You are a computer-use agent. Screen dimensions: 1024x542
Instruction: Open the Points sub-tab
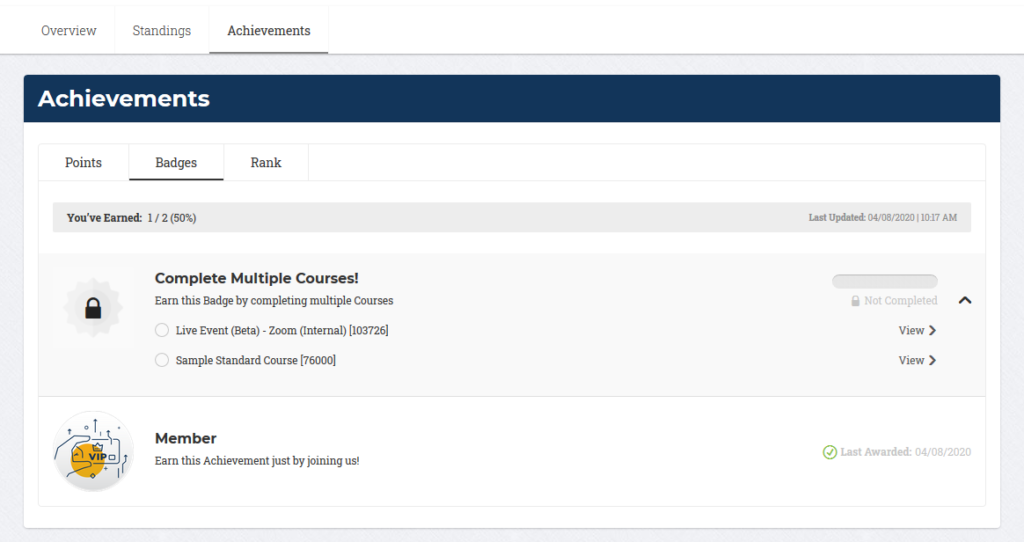click(x=84, y=163)
